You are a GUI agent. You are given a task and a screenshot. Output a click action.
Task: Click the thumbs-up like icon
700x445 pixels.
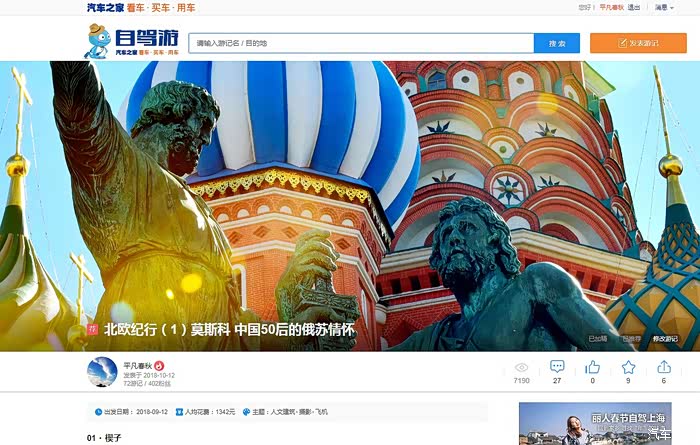pos(592,367)
